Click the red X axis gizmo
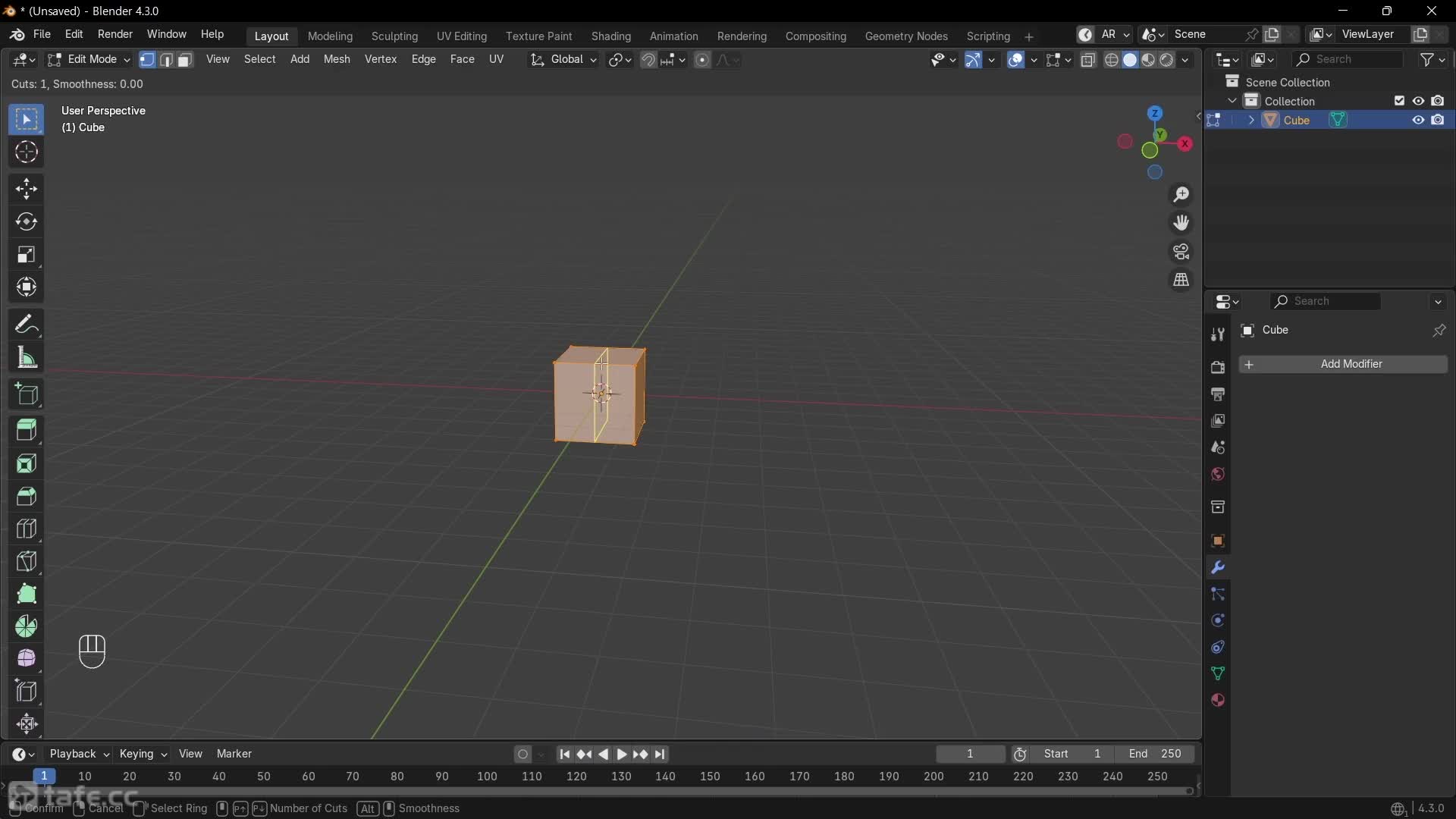Image resolution: width=1456 pixels, height=819 pixels. tap(1185, 143)
